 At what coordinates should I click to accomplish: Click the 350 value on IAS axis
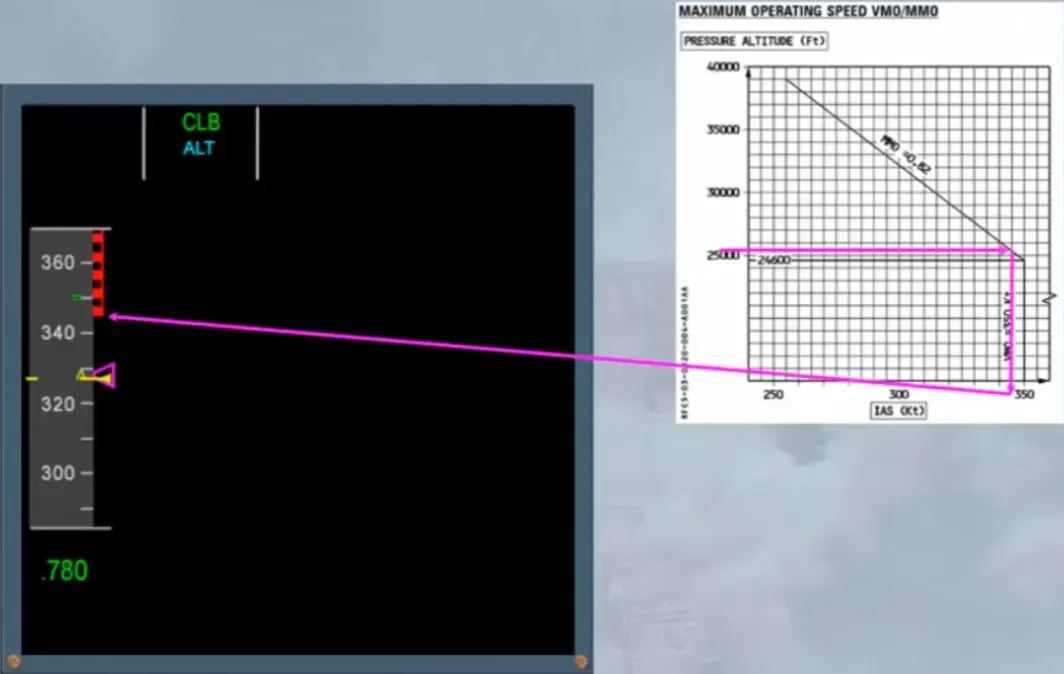1025,394
